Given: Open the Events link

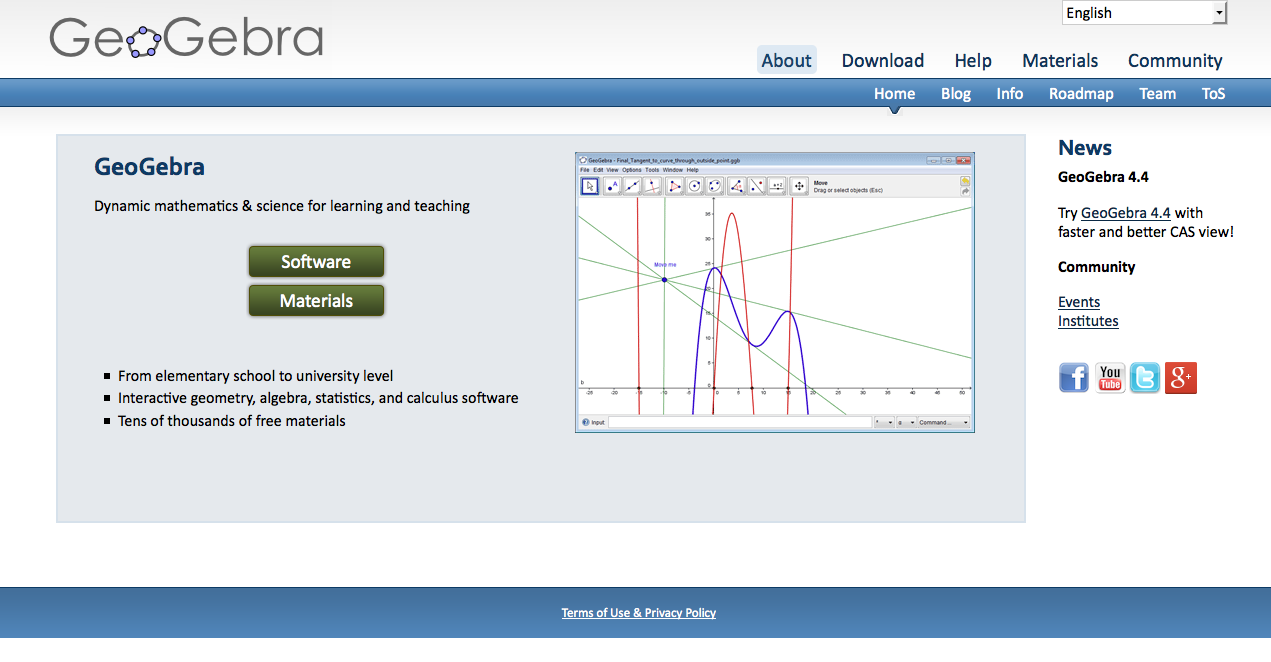Looking at the screenshot, I should [x=1079, y=302].
